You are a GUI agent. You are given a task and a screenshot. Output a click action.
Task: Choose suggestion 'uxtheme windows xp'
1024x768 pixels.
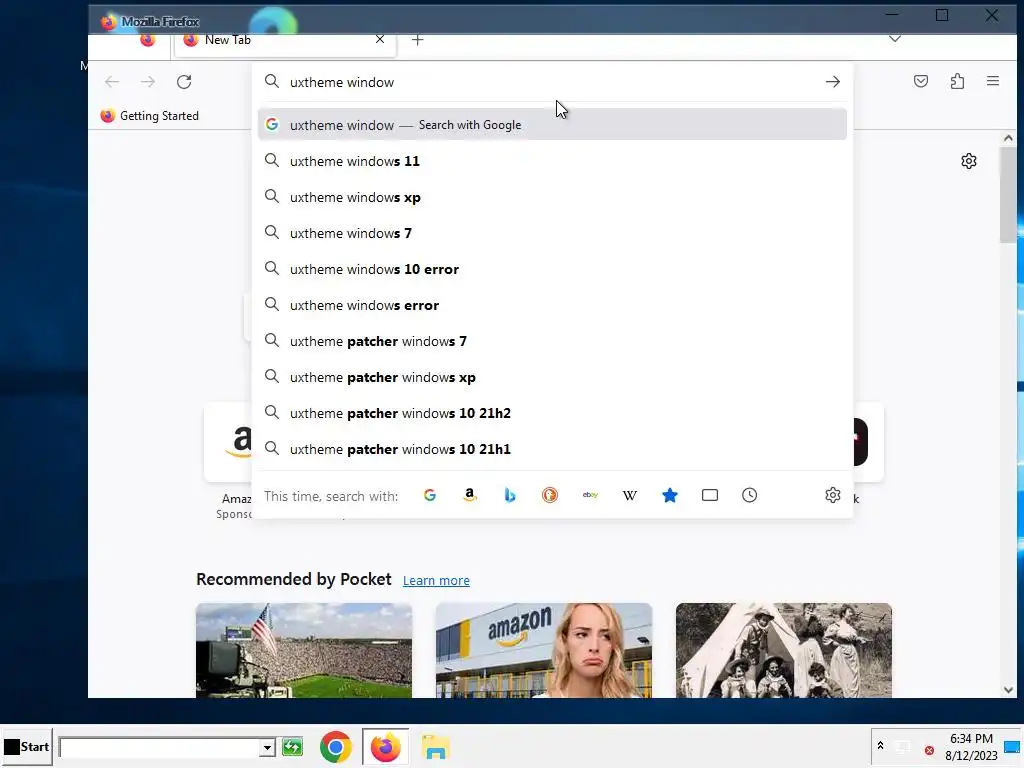tap(552, 197)
